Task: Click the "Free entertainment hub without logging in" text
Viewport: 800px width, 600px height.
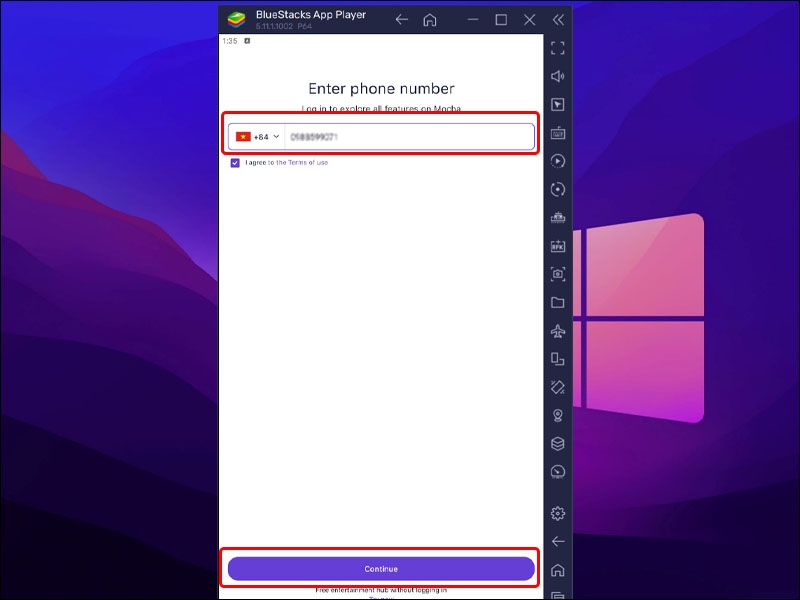Action: click(x=381, y=590)
